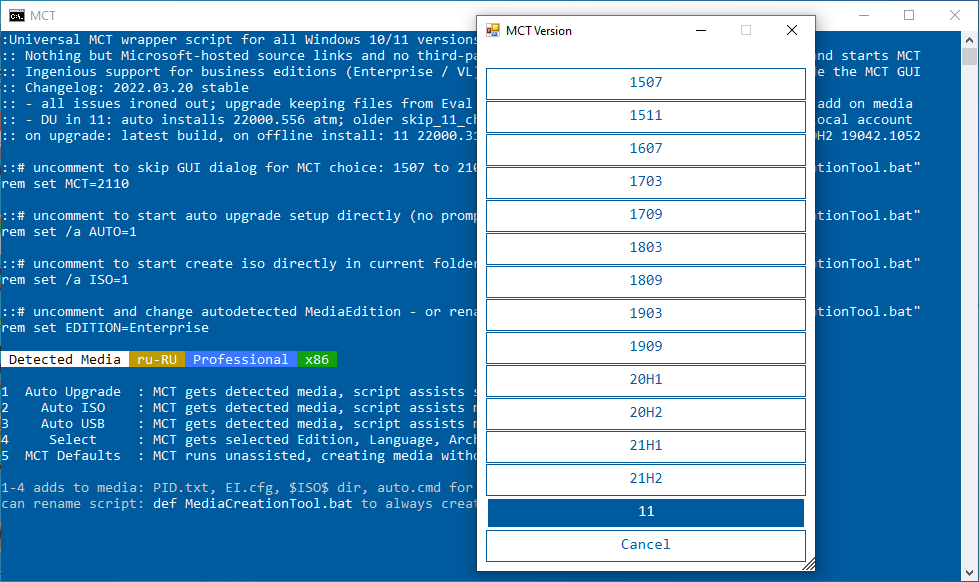979x582 pixels.
Task: Select the 1703 build option
Action: click(x=645, y=182)
